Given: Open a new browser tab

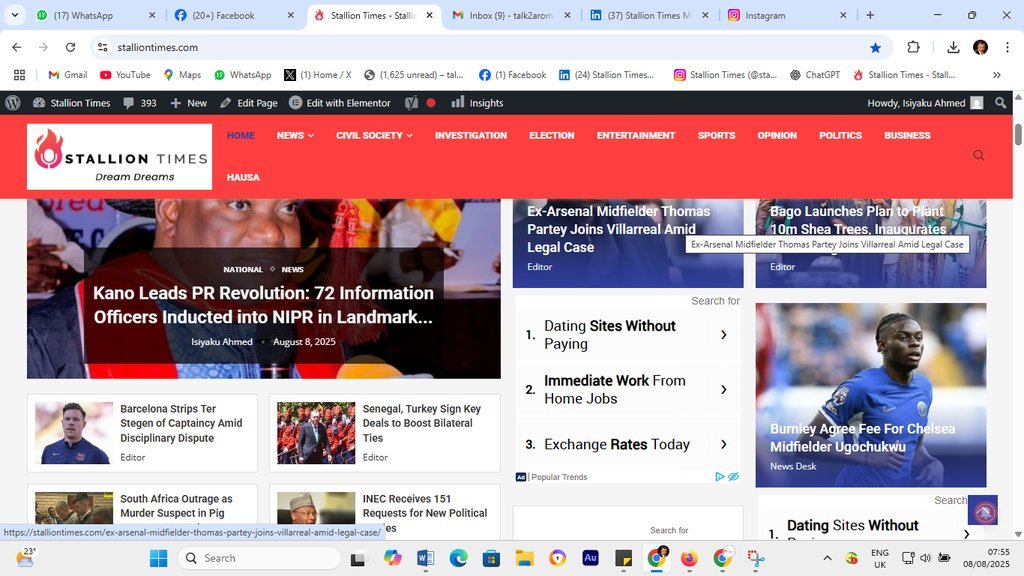Looking at the screenshot, I should pyautogui.click(x=870, y=15).
